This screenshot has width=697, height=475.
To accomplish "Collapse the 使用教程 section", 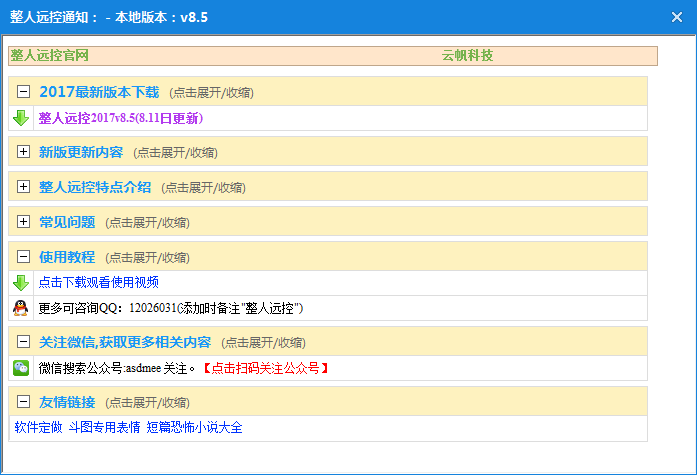I will click(24, 257).
